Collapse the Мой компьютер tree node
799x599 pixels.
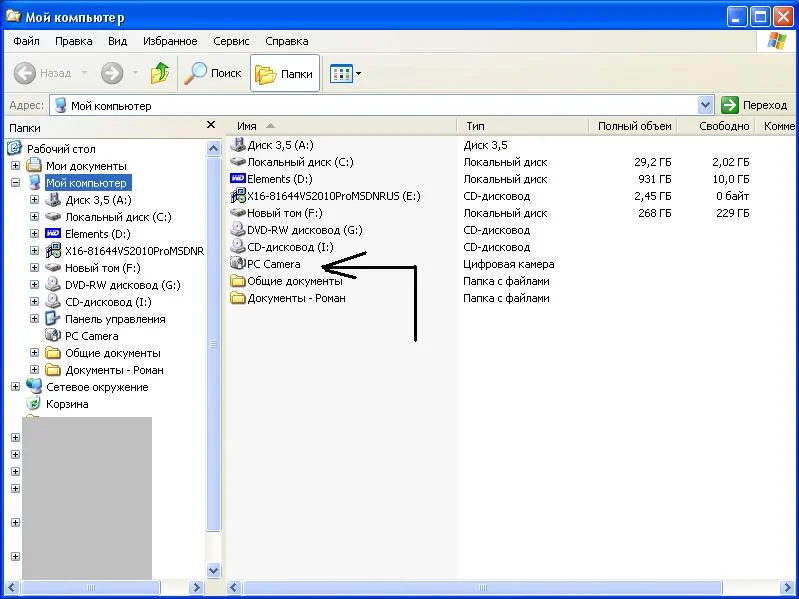(x=15, y=182)
